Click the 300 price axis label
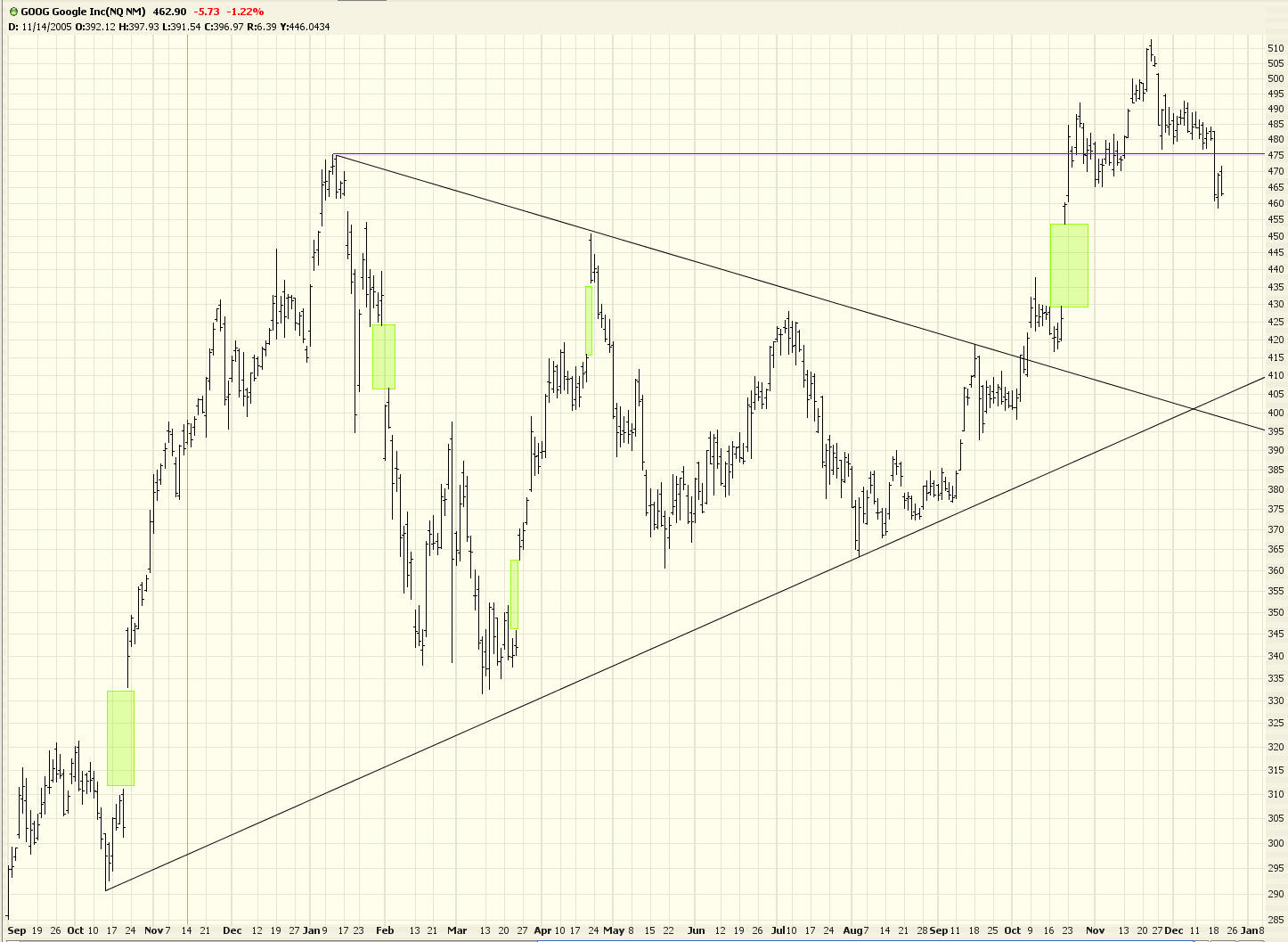This screenshot has width=1288, height=942. pyautogui.click(x=1276, y=843)
